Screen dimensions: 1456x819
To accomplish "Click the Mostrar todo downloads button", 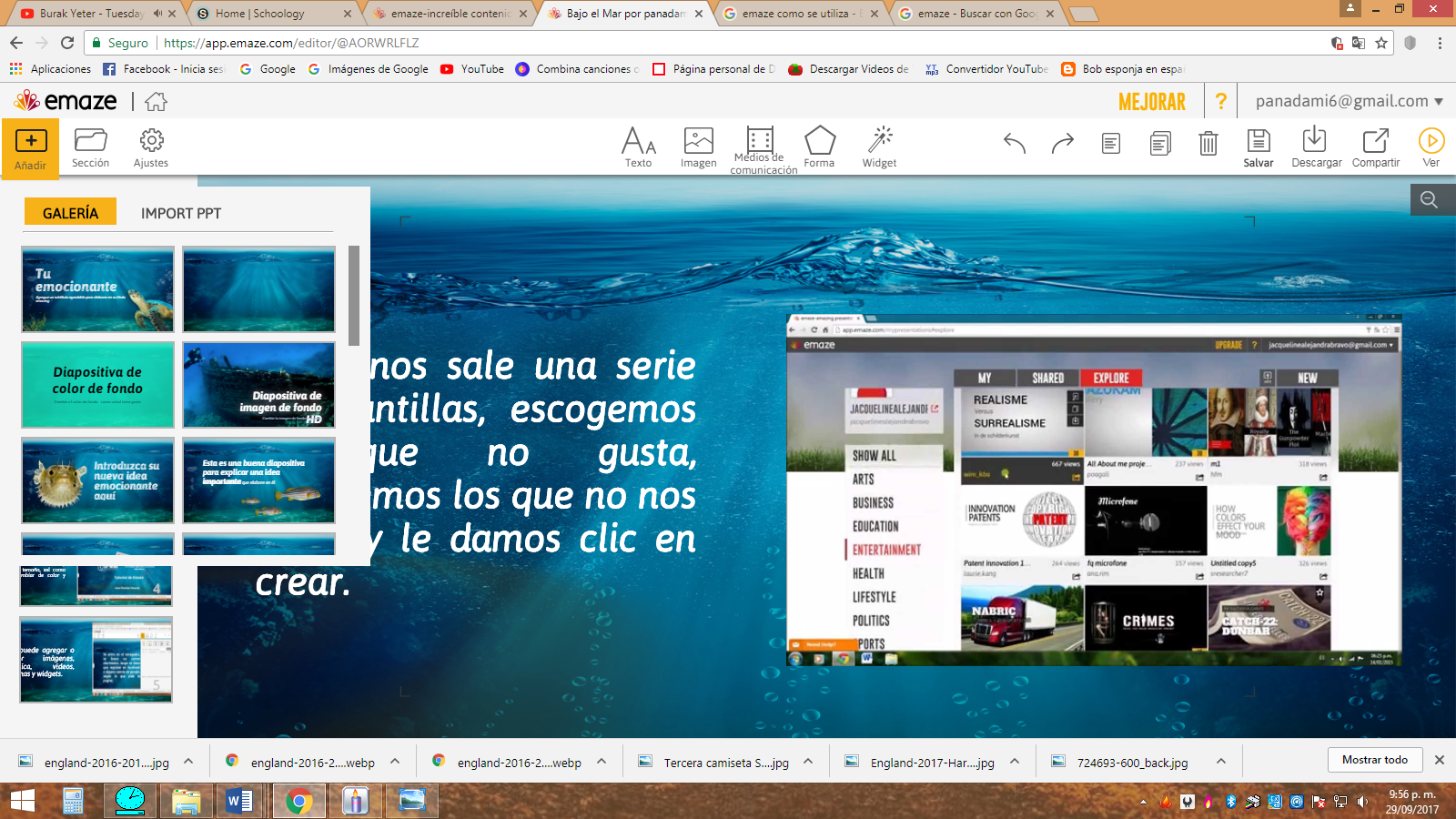I will coord(1374,760).
